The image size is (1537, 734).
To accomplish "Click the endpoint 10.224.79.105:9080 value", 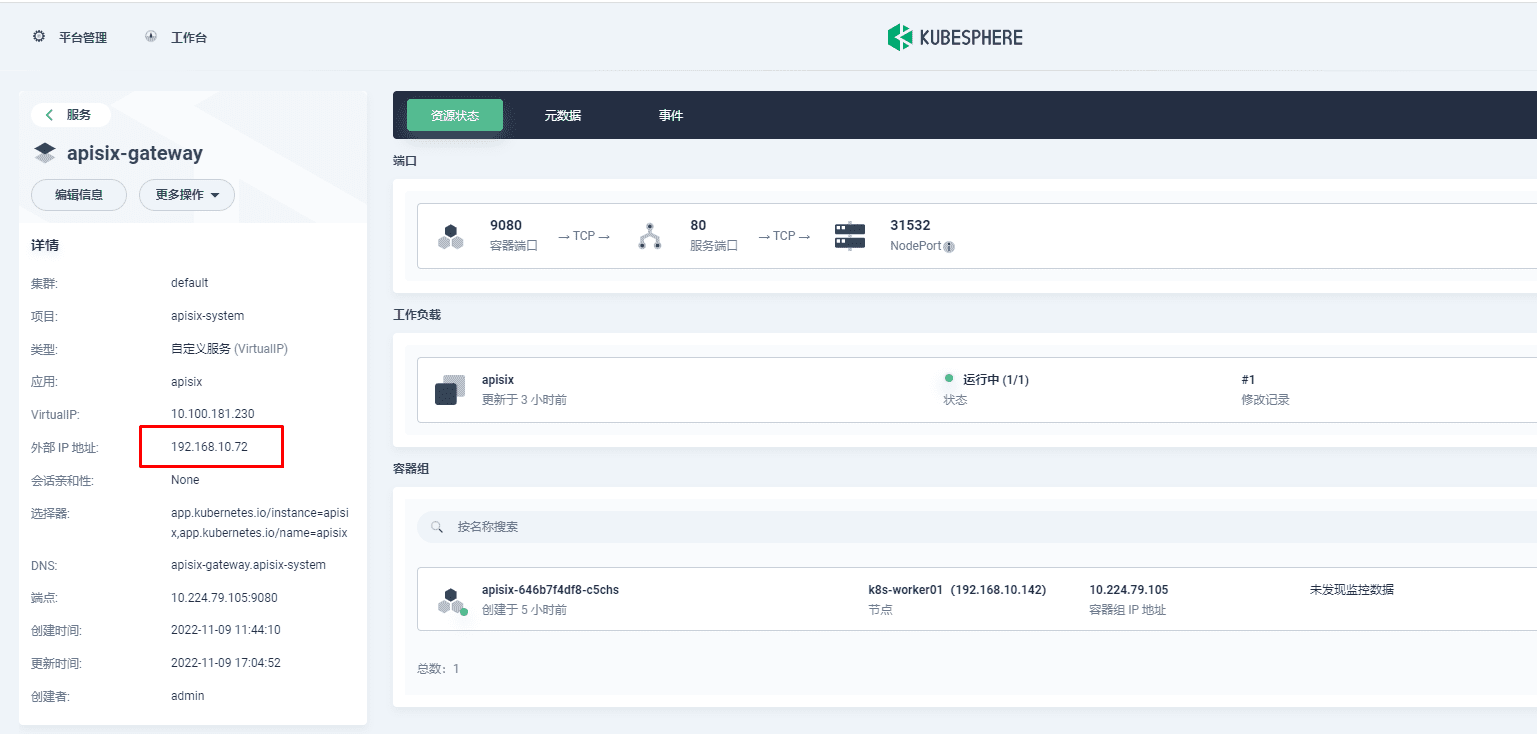I will coord(224,598).
